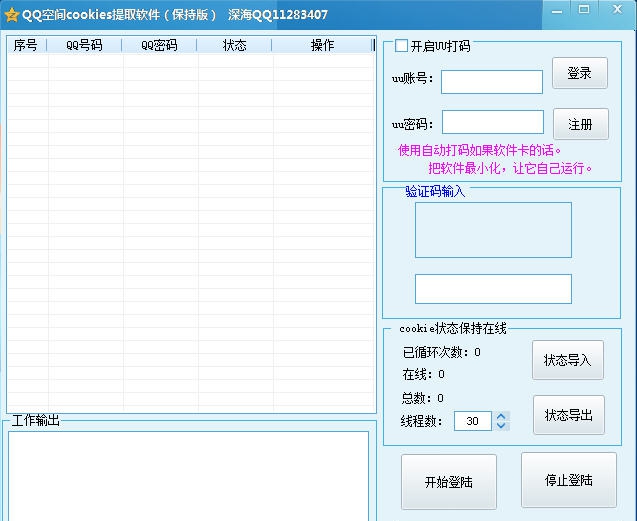Click the 已循环次数: 0 text
Screen dimensions: 637x521
pos(442,352)
